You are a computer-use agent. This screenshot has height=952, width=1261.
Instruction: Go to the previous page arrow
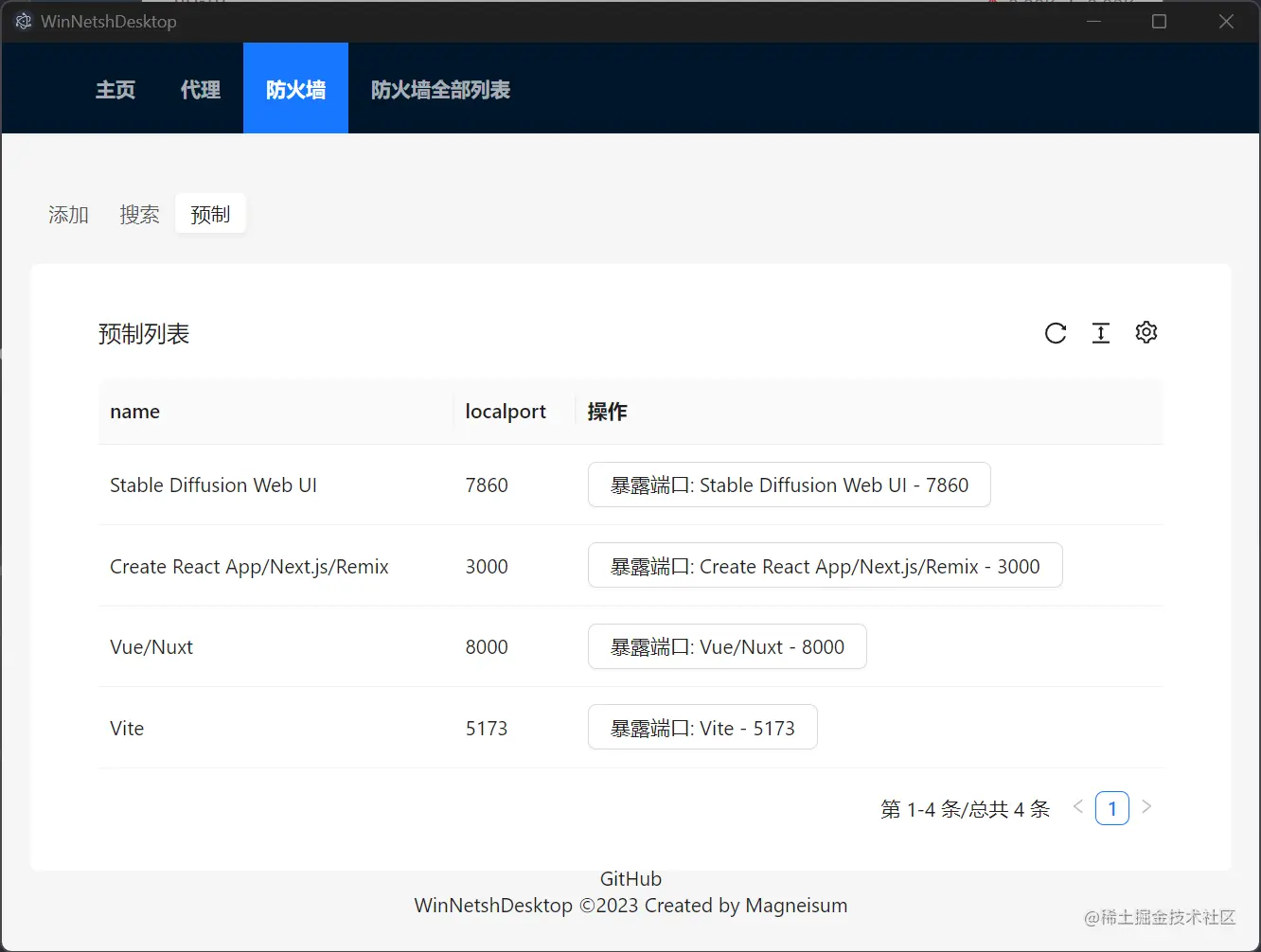pos(1077,807)
